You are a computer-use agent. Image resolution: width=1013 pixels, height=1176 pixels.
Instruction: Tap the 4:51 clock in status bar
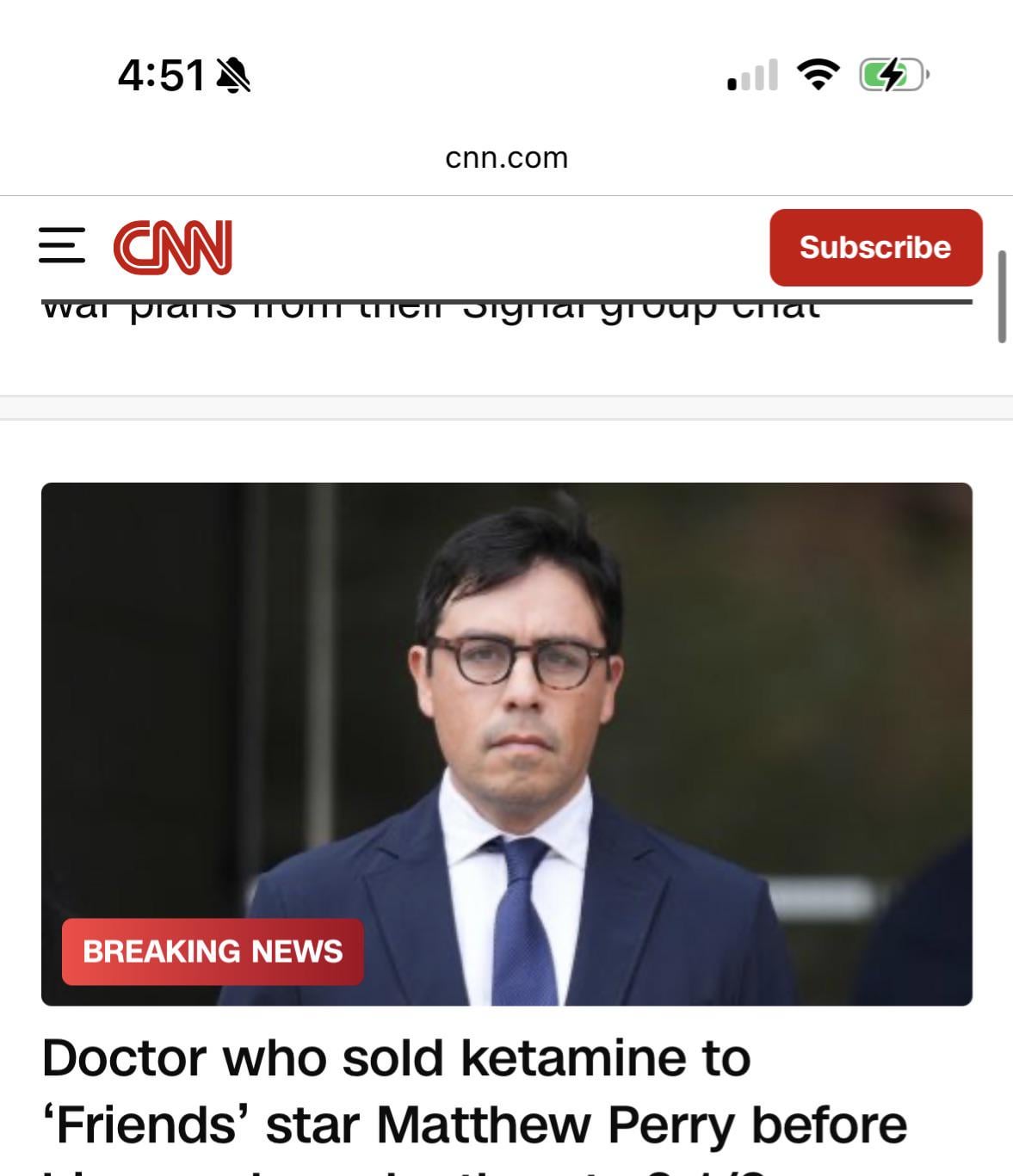pos(162,76)
